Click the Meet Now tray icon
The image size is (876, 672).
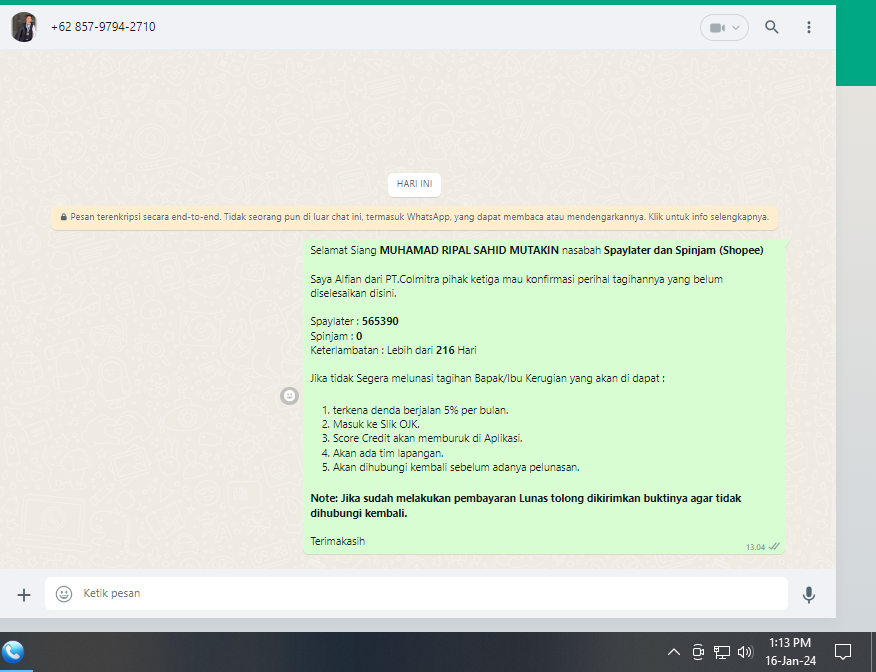click(x=698, y=652)
